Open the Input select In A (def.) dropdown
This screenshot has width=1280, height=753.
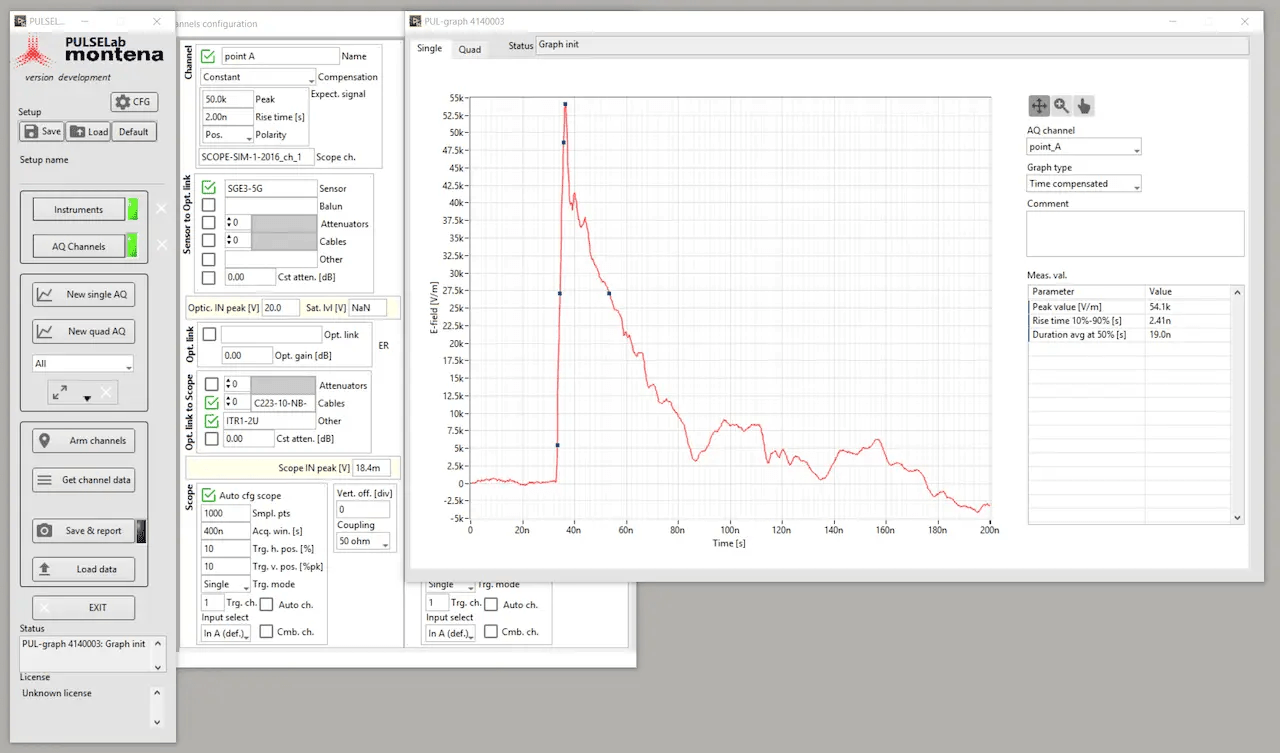(226, 633)
